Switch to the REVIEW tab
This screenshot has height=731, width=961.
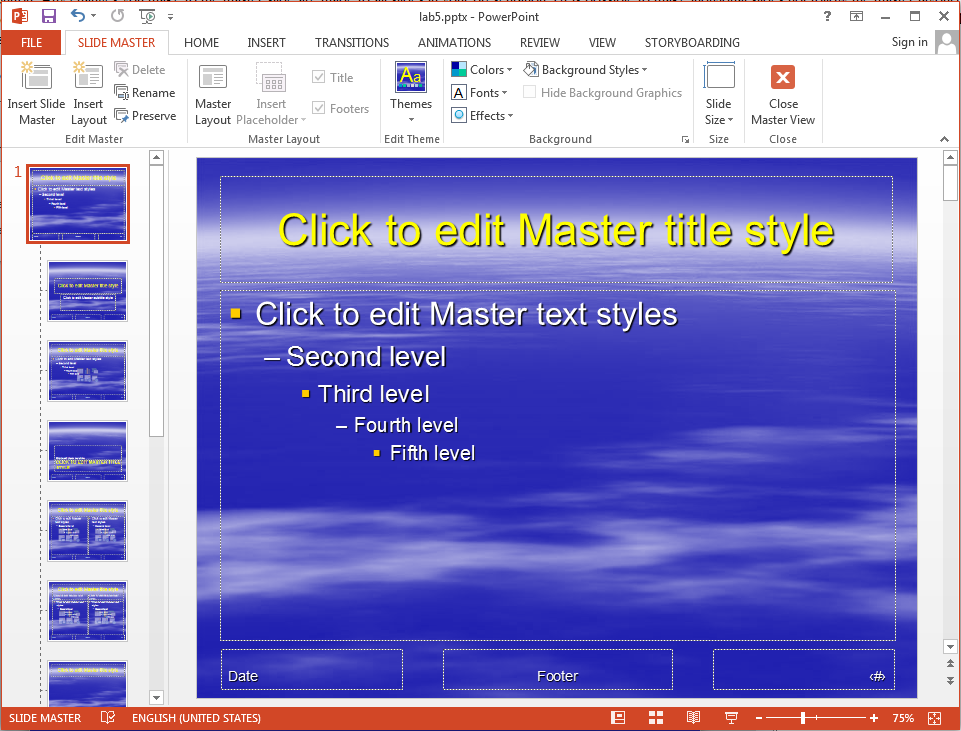click(x=539, y=42)
